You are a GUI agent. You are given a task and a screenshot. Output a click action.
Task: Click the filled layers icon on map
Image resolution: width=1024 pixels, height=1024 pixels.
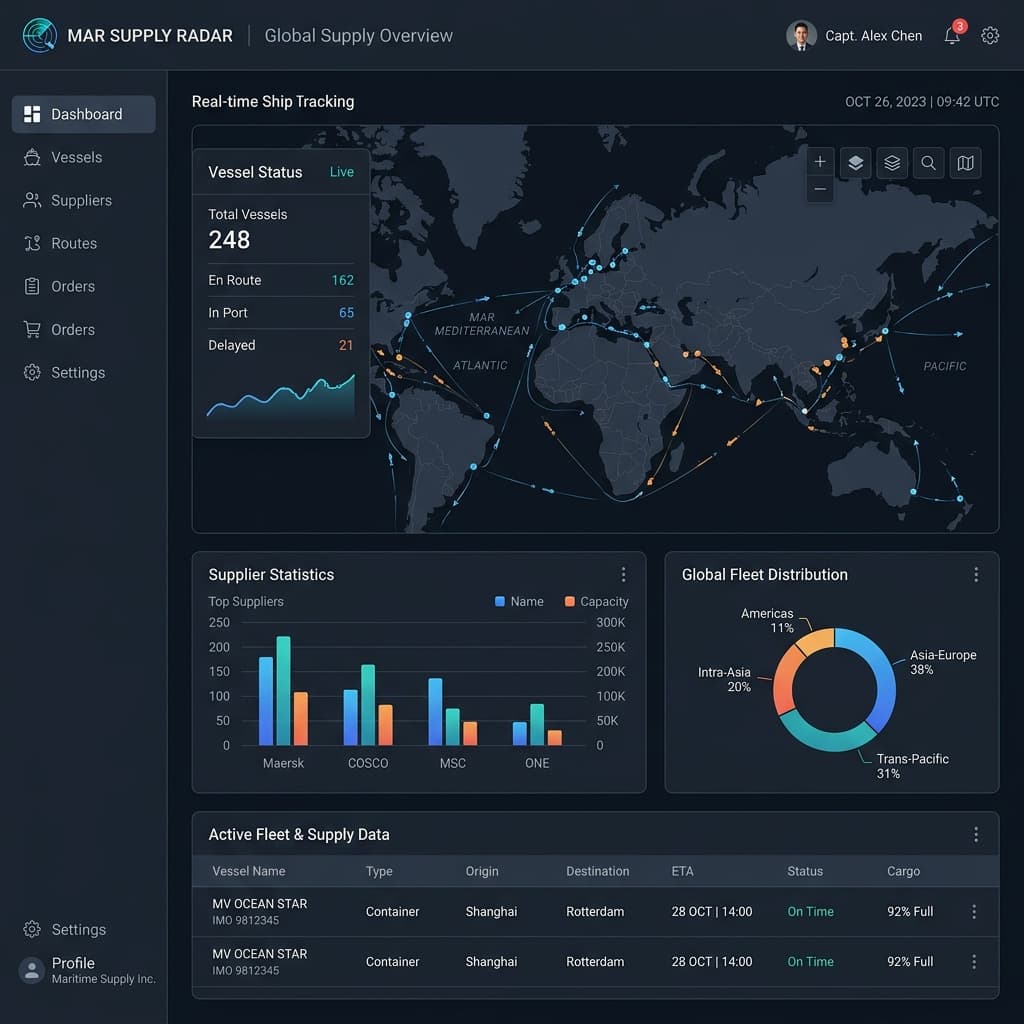point(856,163)
